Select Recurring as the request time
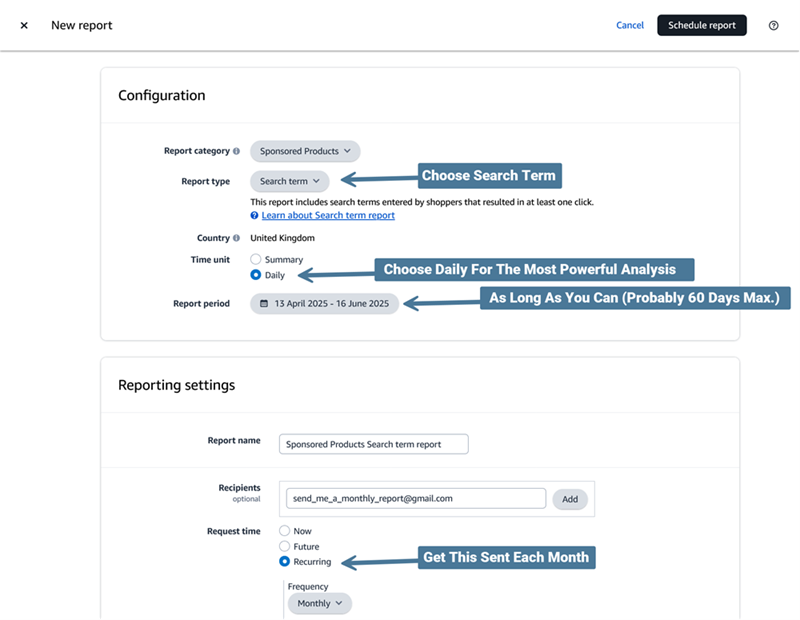Viewport: 800px width, 620px height. tap(284, 561)
